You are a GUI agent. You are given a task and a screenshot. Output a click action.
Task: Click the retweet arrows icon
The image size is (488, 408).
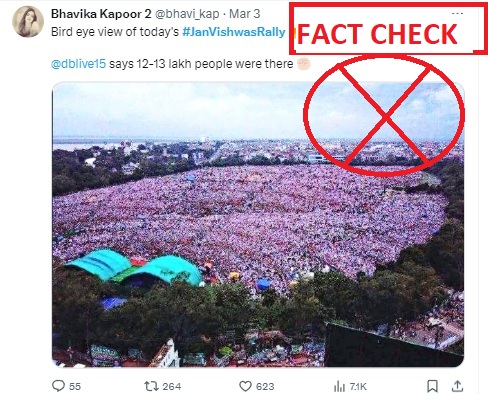click(x=151, y=386)
